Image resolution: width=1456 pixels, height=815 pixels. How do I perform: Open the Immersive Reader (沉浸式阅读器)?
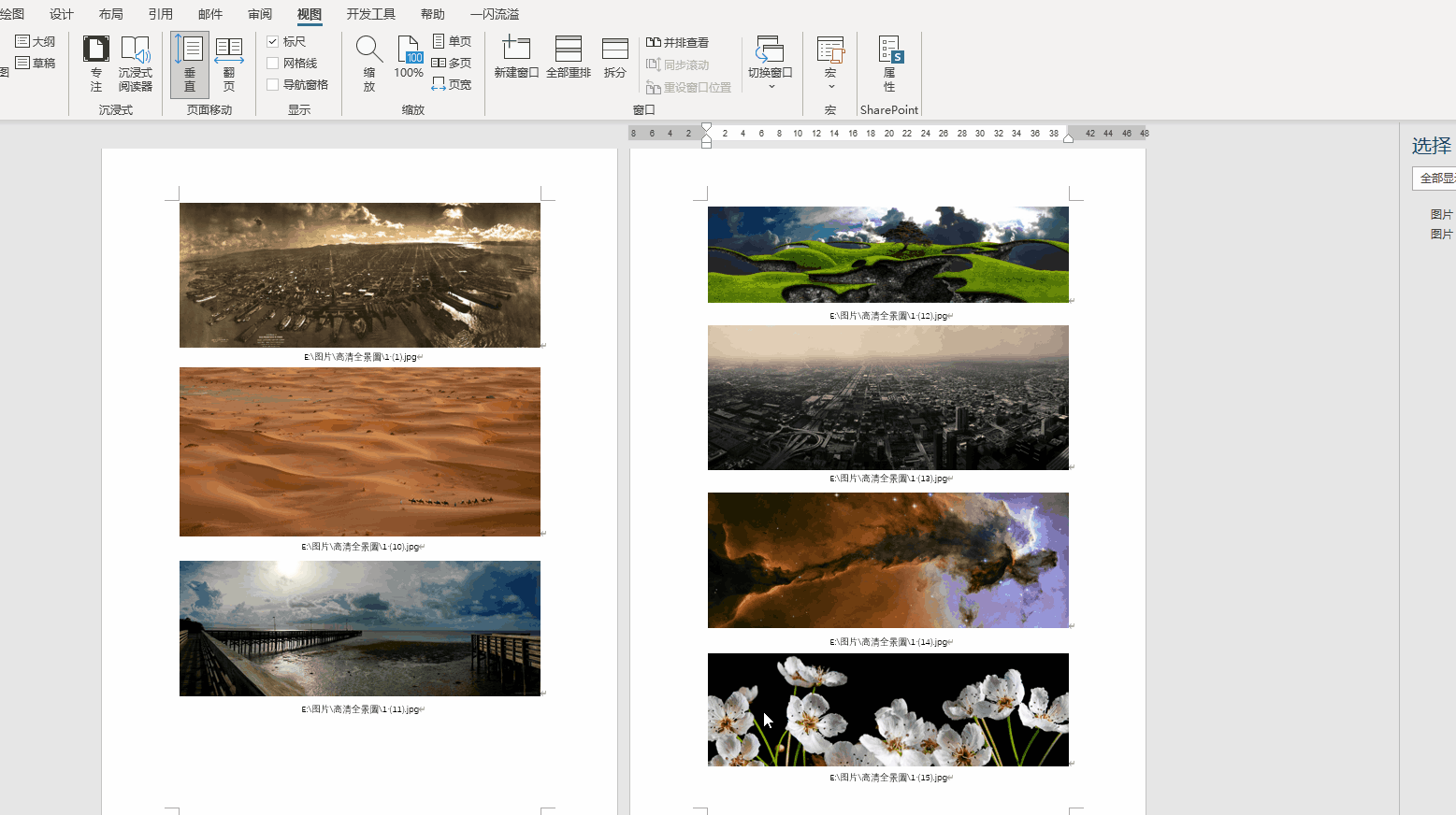(x=136, y=64)
